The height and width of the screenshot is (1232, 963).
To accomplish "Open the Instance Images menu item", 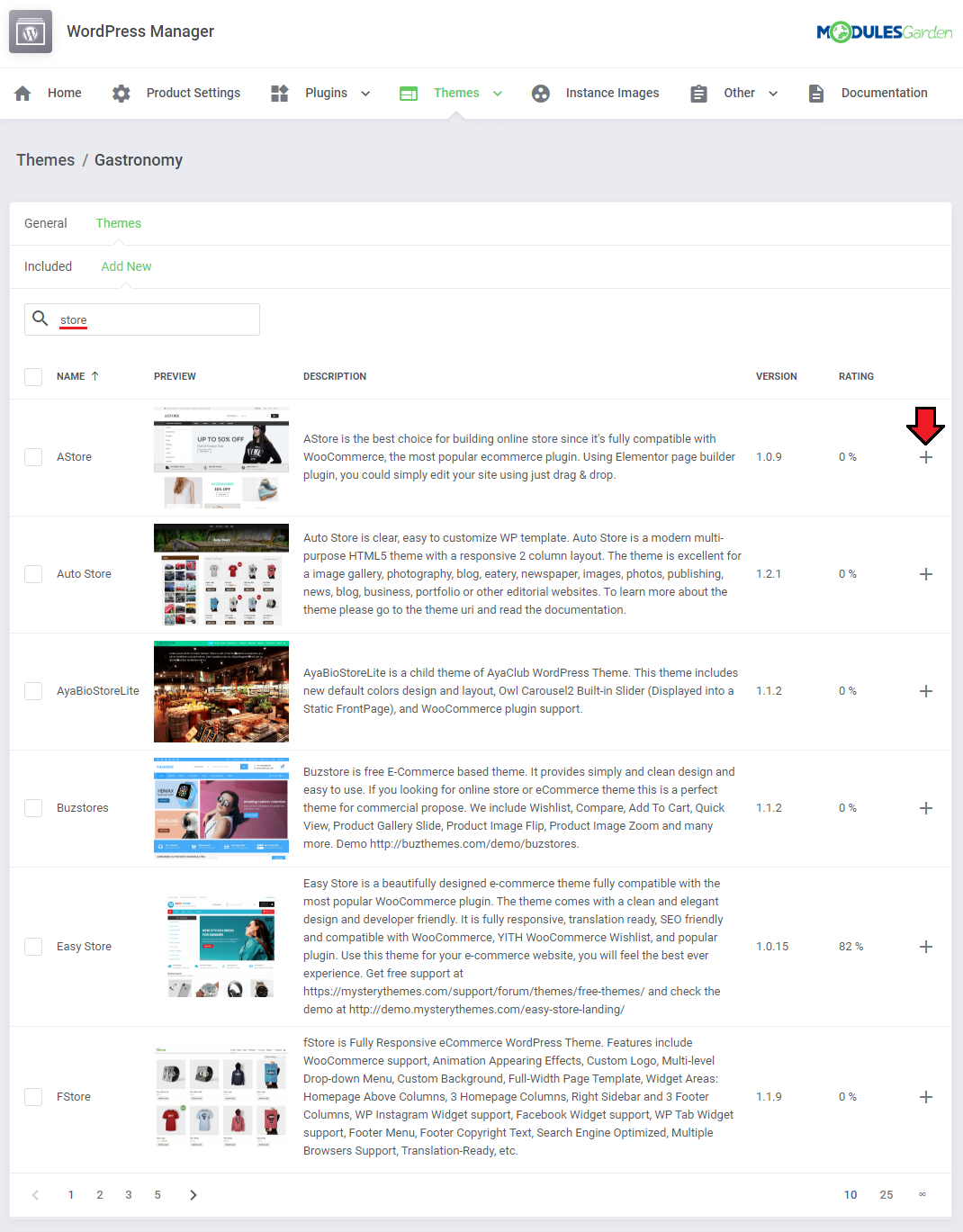I will (613, 94).
